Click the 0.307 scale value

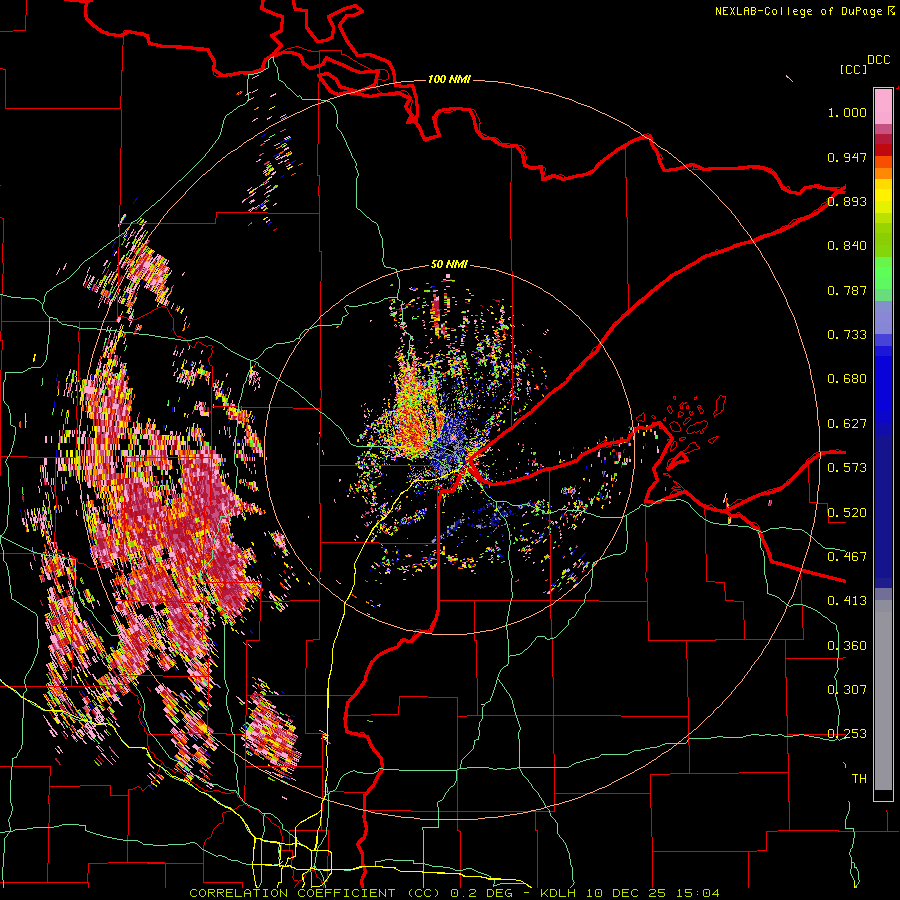(847, 690)
